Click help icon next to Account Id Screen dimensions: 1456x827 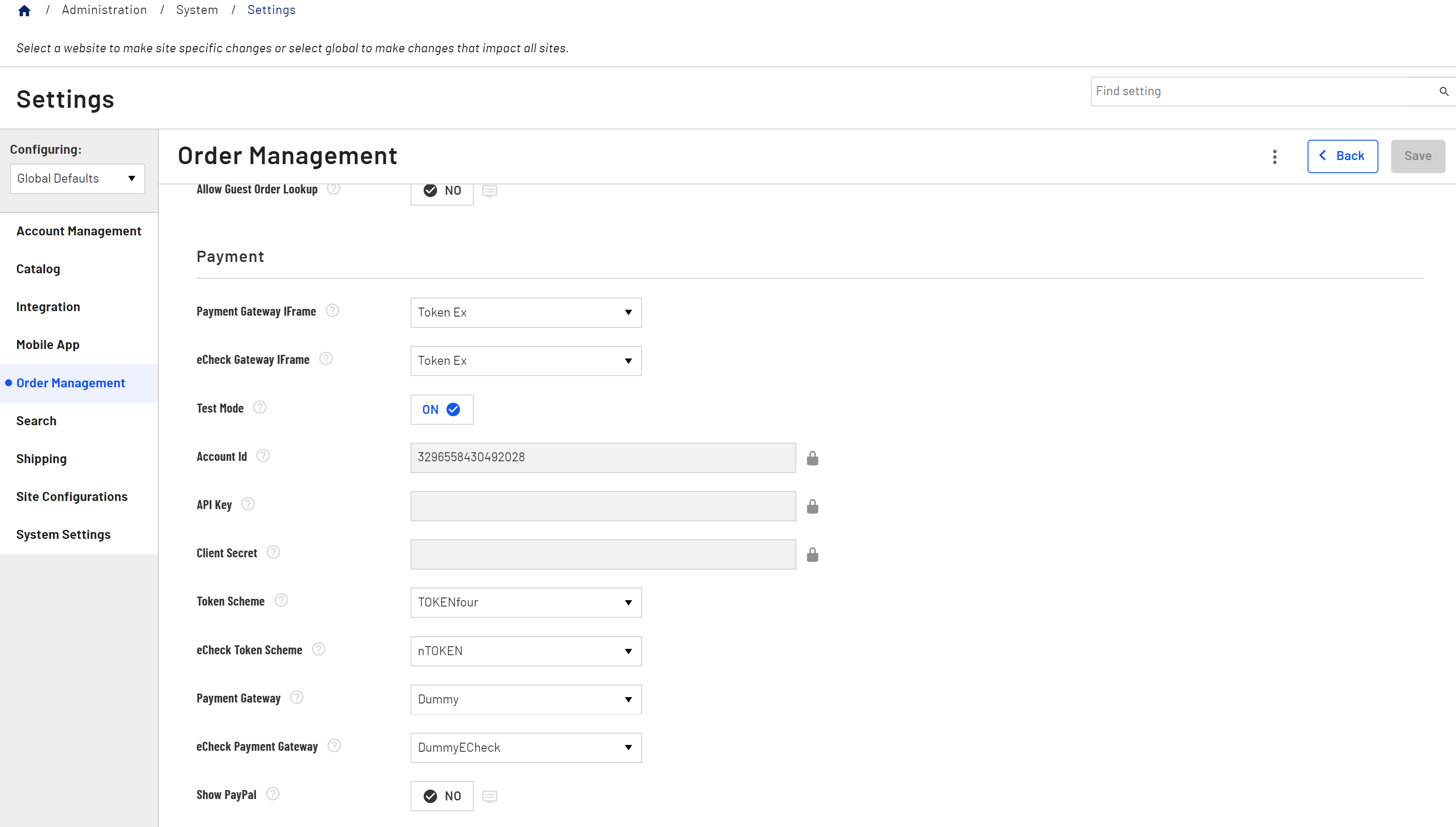tap(263, 455)
